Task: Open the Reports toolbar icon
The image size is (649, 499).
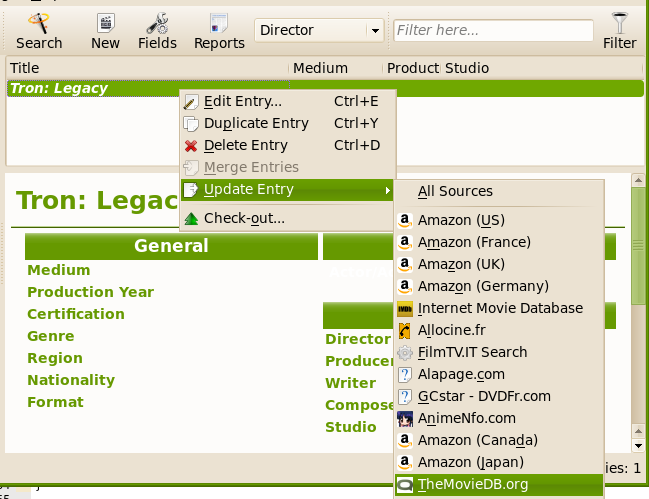Action: (219, 23)
